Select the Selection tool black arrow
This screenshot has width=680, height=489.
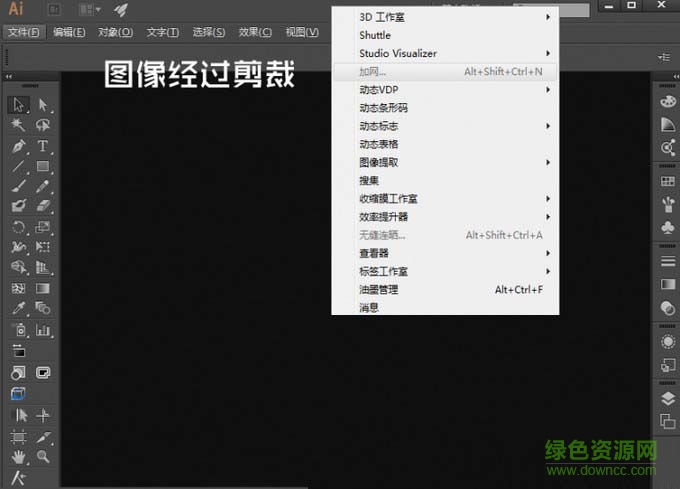pos(18,104)
